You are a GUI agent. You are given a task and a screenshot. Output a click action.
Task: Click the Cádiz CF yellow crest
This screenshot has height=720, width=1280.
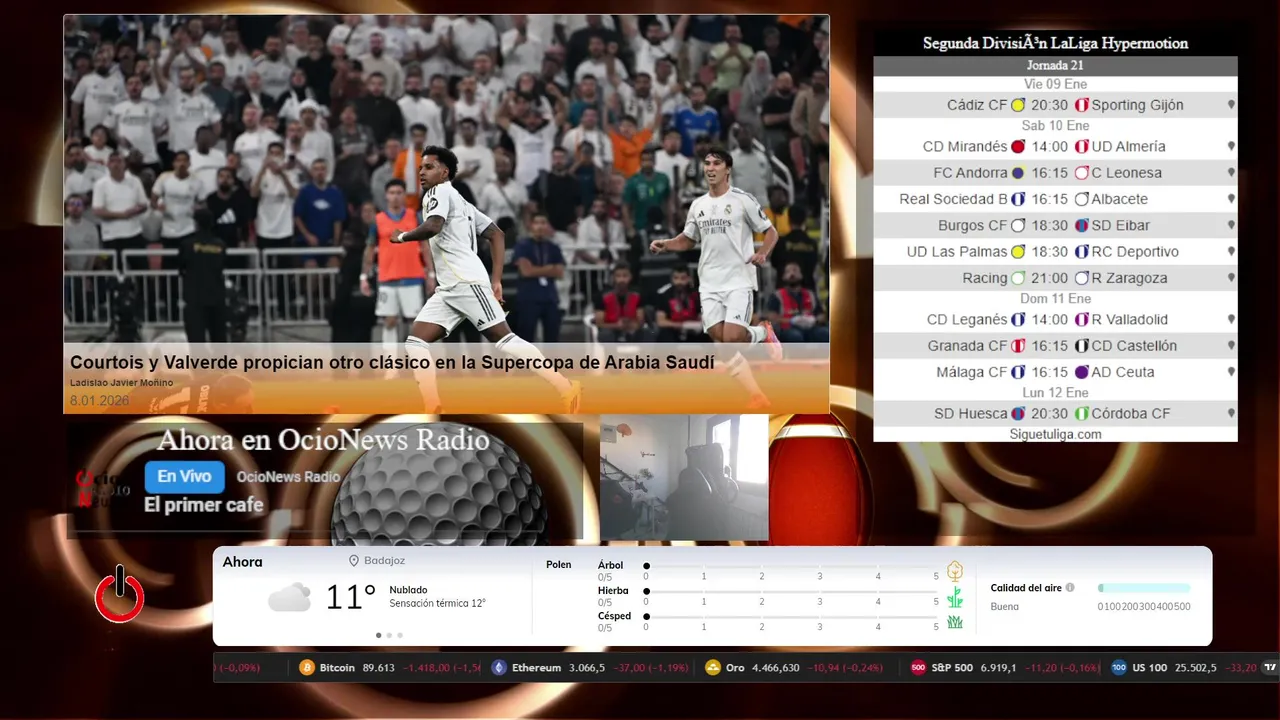1018,105
